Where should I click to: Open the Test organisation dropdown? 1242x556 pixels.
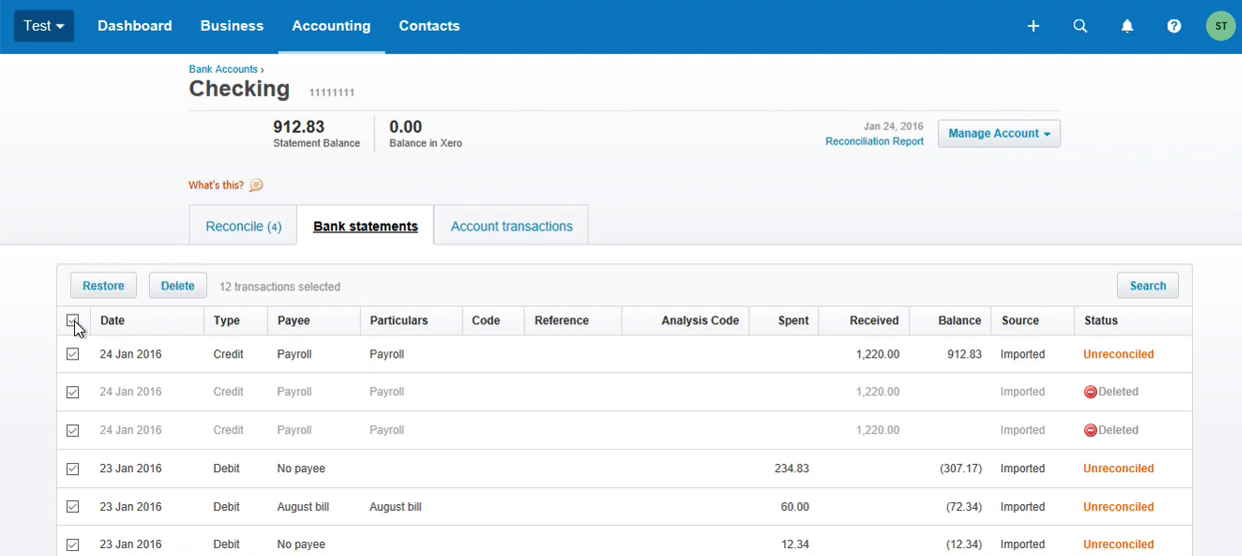(44, 26)
